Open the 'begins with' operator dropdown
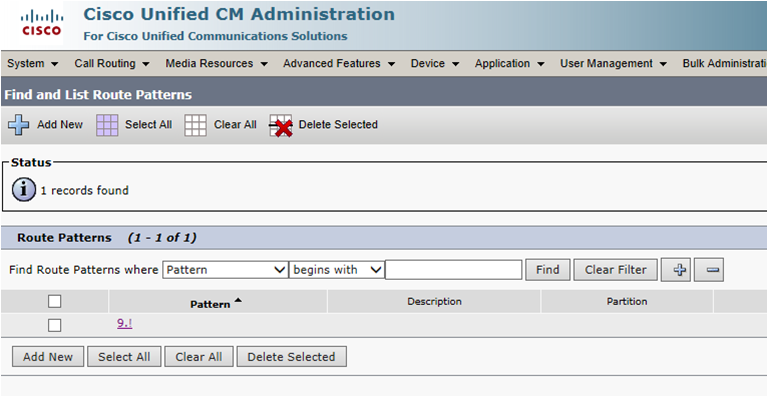 tap(336, 270)
